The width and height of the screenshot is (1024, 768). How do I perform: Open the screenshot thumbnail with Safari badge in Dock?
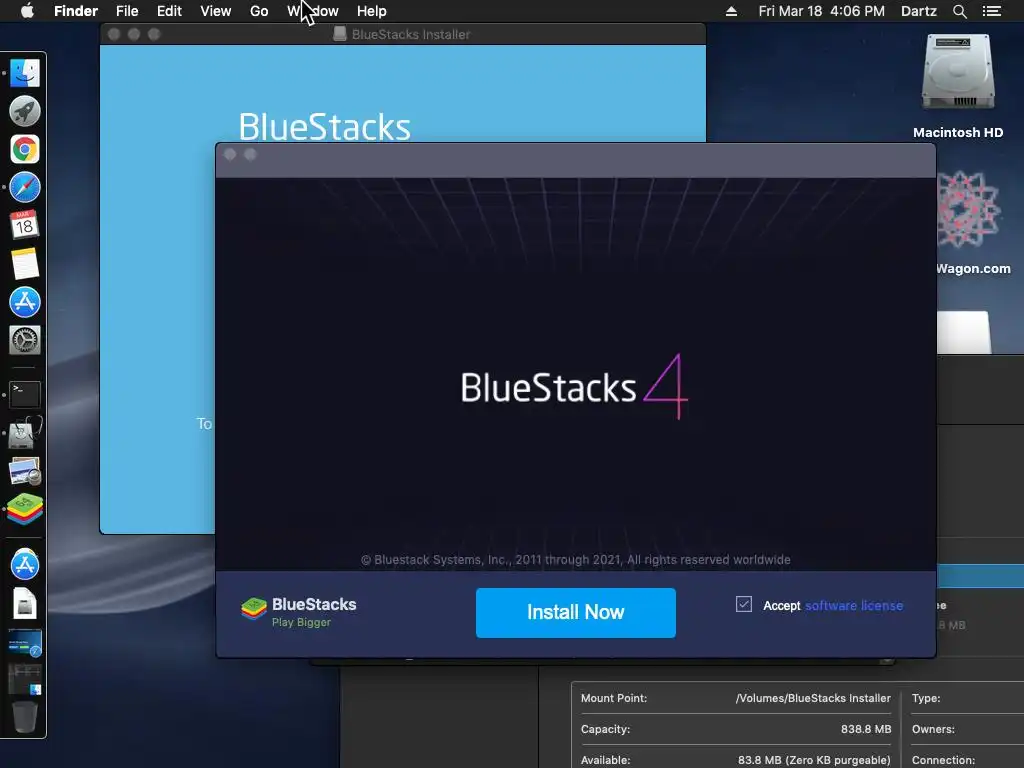25,643
